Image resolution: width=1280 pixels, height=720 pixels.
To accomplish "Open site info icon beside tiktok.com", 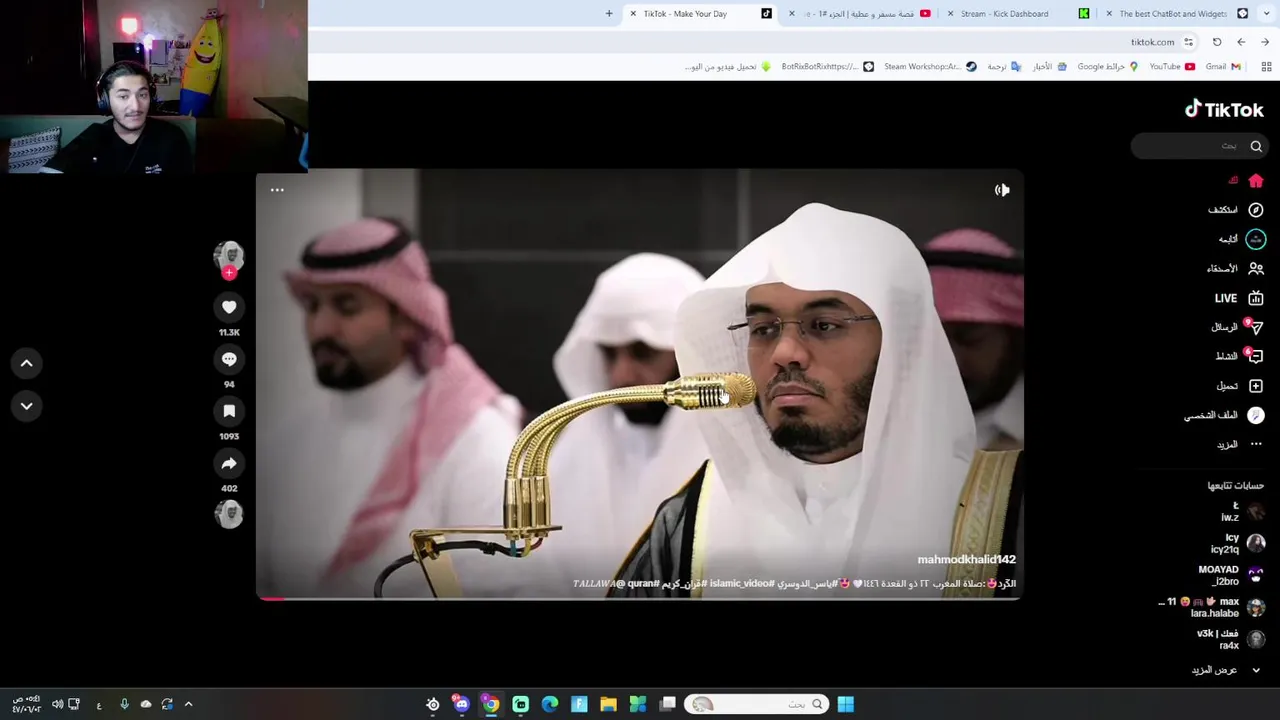I will pyautogui.click(x=1188, y=42).
